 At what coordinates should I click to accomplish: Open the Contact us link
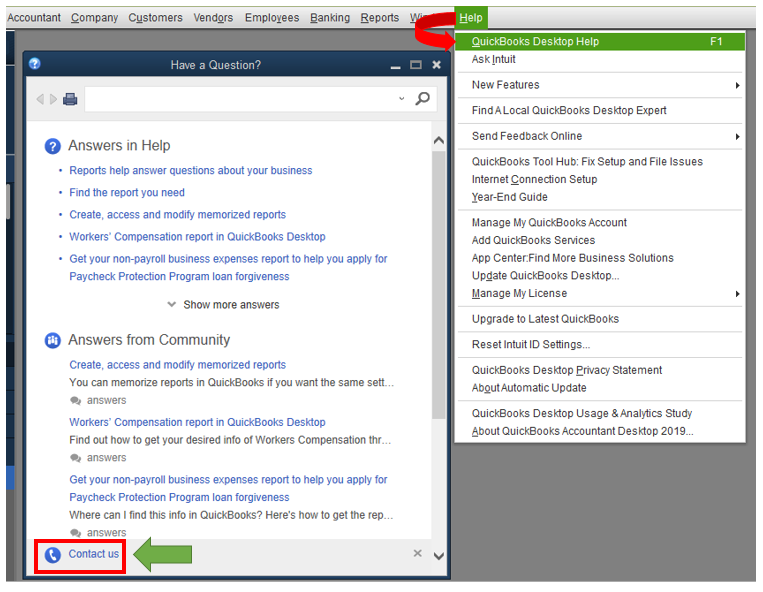[93, 554]
